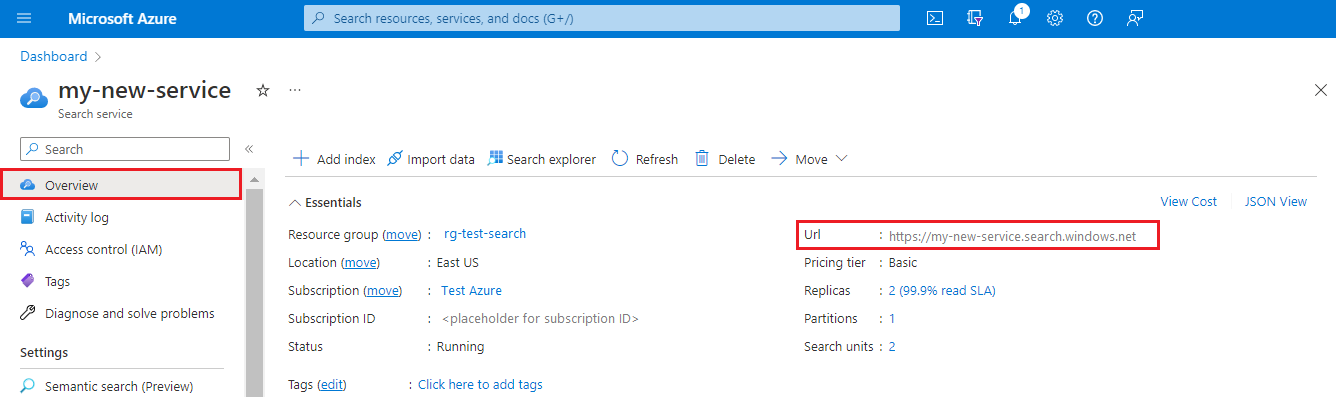This screenshot has width=1336, height=397.
Task: Open the Help question mark icon
Action: tap(1095, 18)
